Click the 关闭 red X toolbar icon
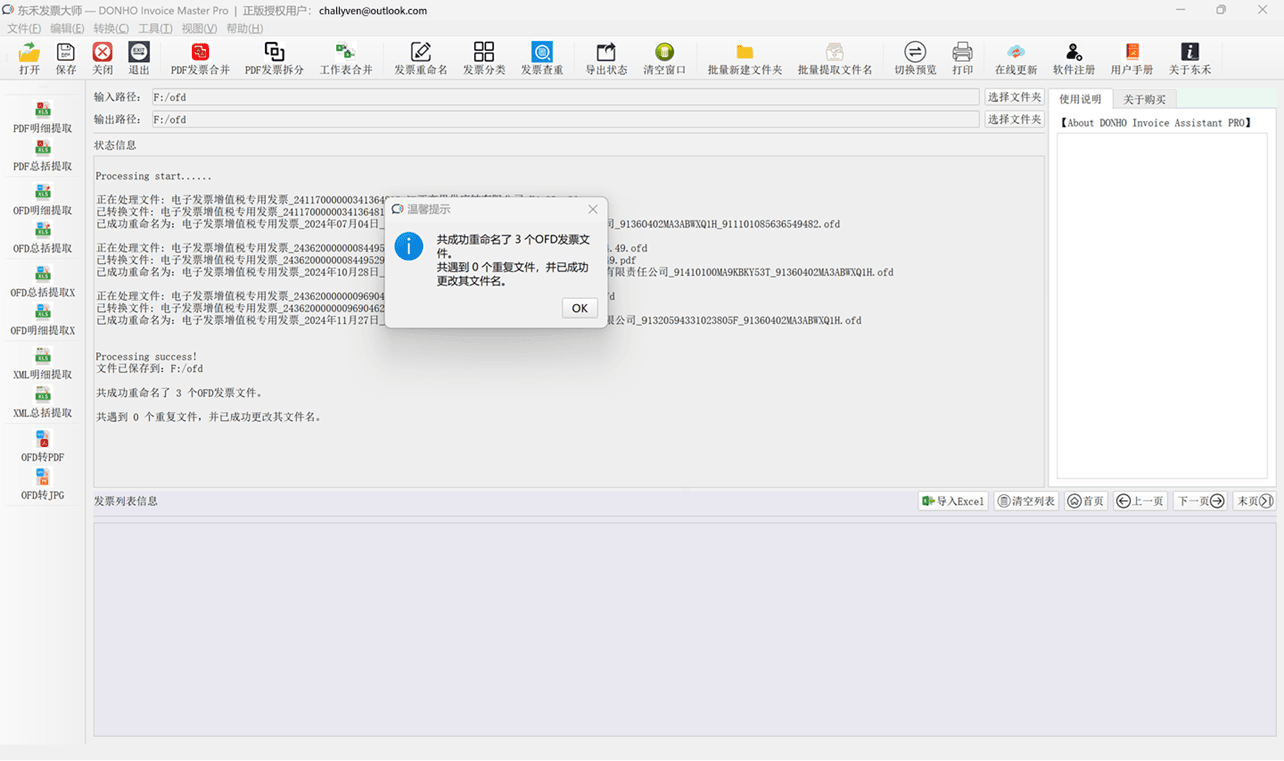Viewport: 1284px width, 761px height. pyautogui.click(x=102, y=58)
